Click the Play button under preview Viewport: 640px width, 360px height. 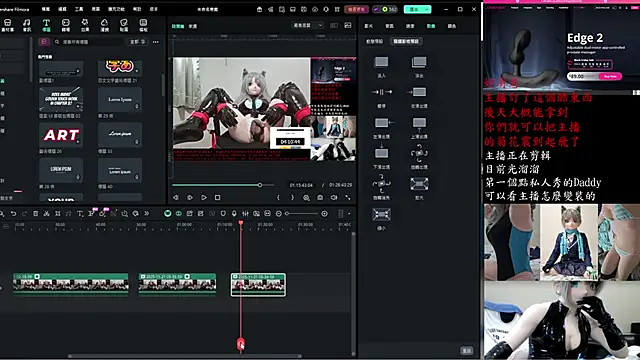(x=204, y=198)
